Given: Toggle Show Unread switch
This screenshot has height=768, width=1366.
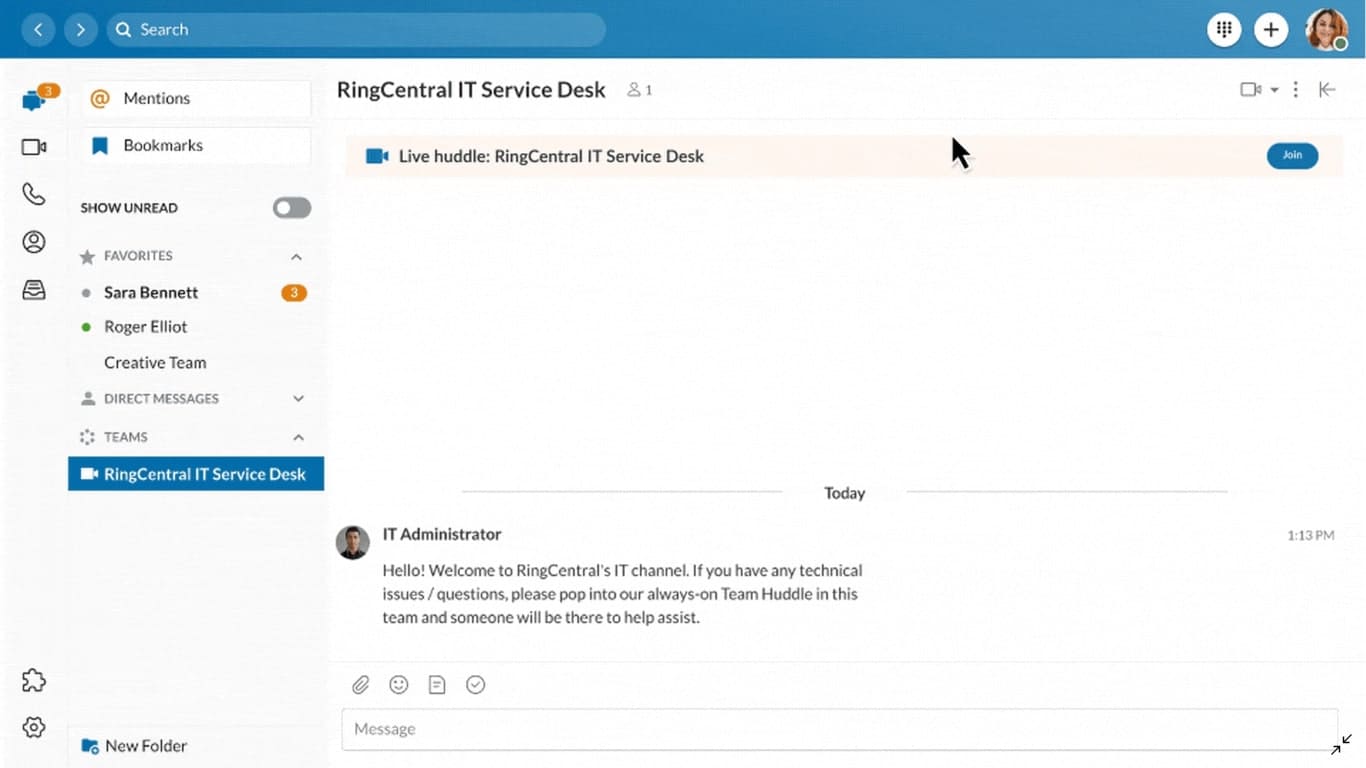Looking at the screenshot, I should coord(292,208).
